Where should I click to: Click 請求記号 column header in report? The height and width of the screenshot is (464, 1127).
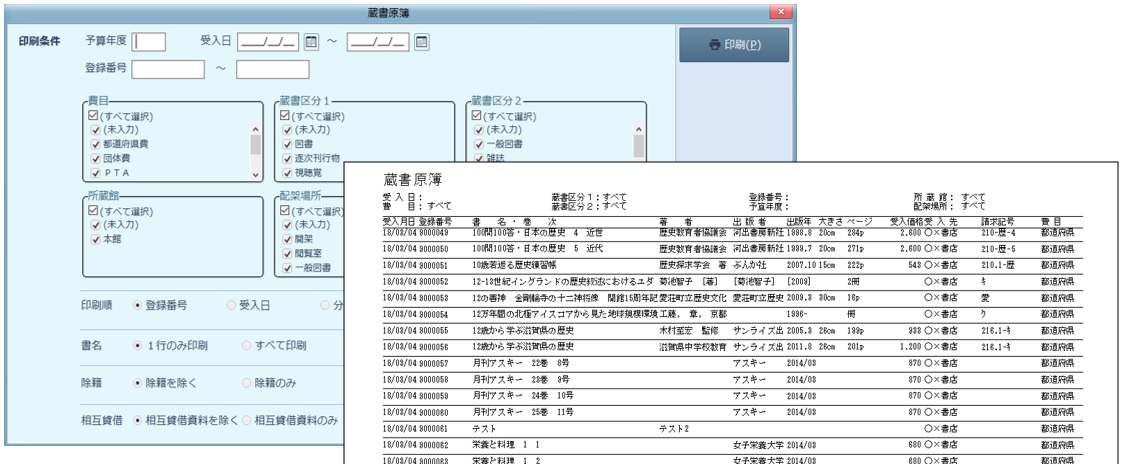click(998, 221)
